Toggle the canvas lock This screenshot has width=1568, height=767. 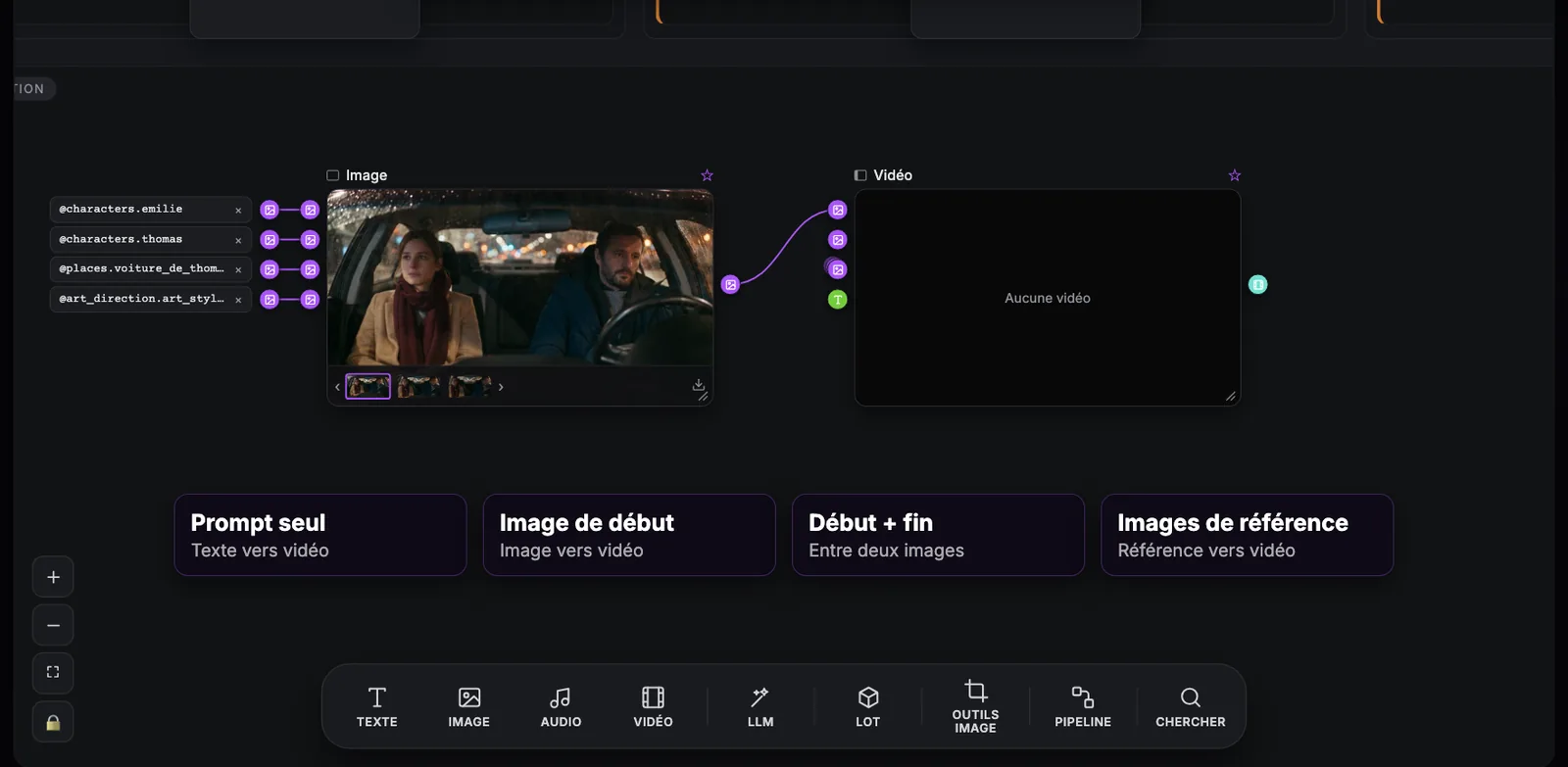(x=53, y=722)
